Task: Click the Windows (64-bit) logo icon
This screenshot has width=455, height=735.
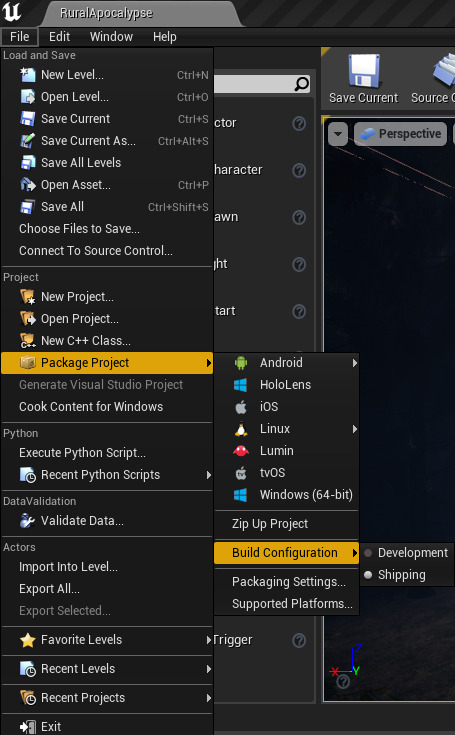Action: pos(241,495)
